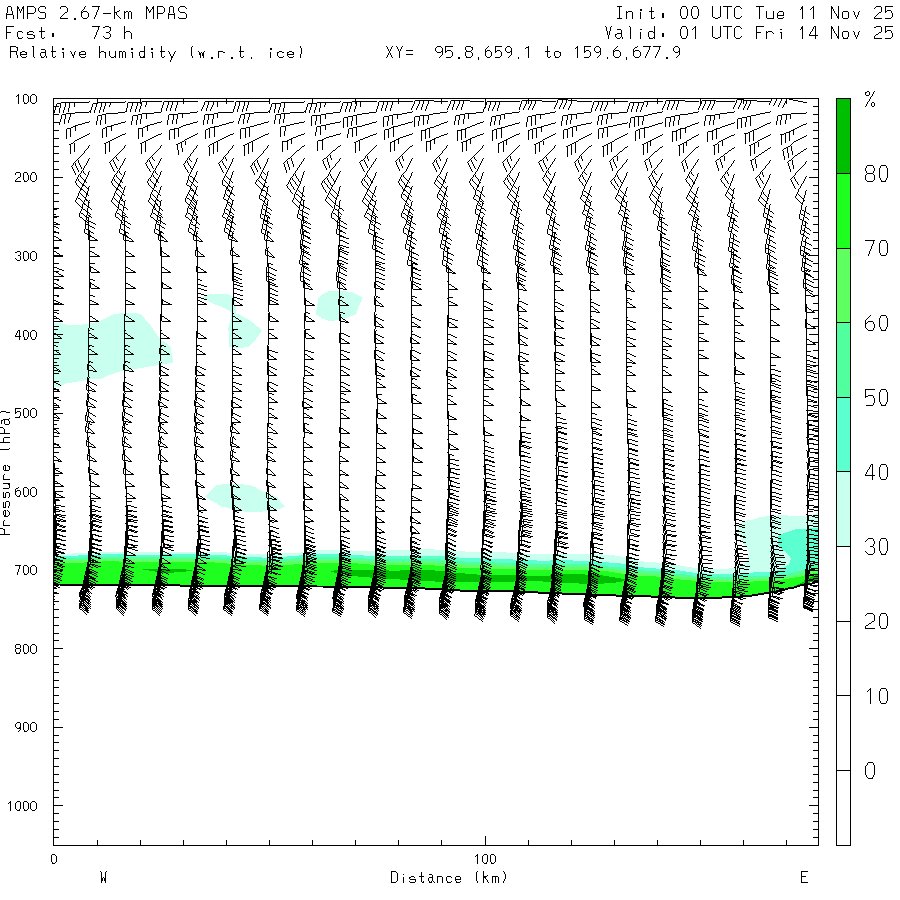900x900 pixels.
Task: Click the colorbar label '70'
Action: click(x=876, y=249)
